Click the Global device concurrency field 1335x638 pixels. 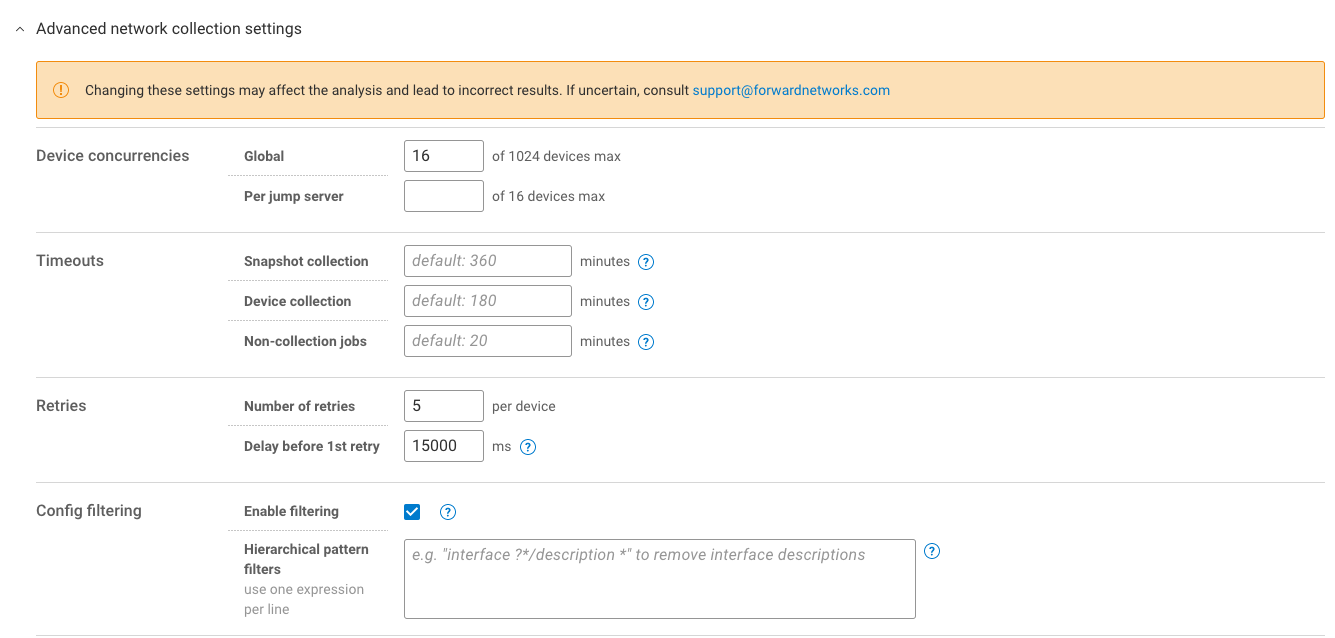click(x=443, y=156)
